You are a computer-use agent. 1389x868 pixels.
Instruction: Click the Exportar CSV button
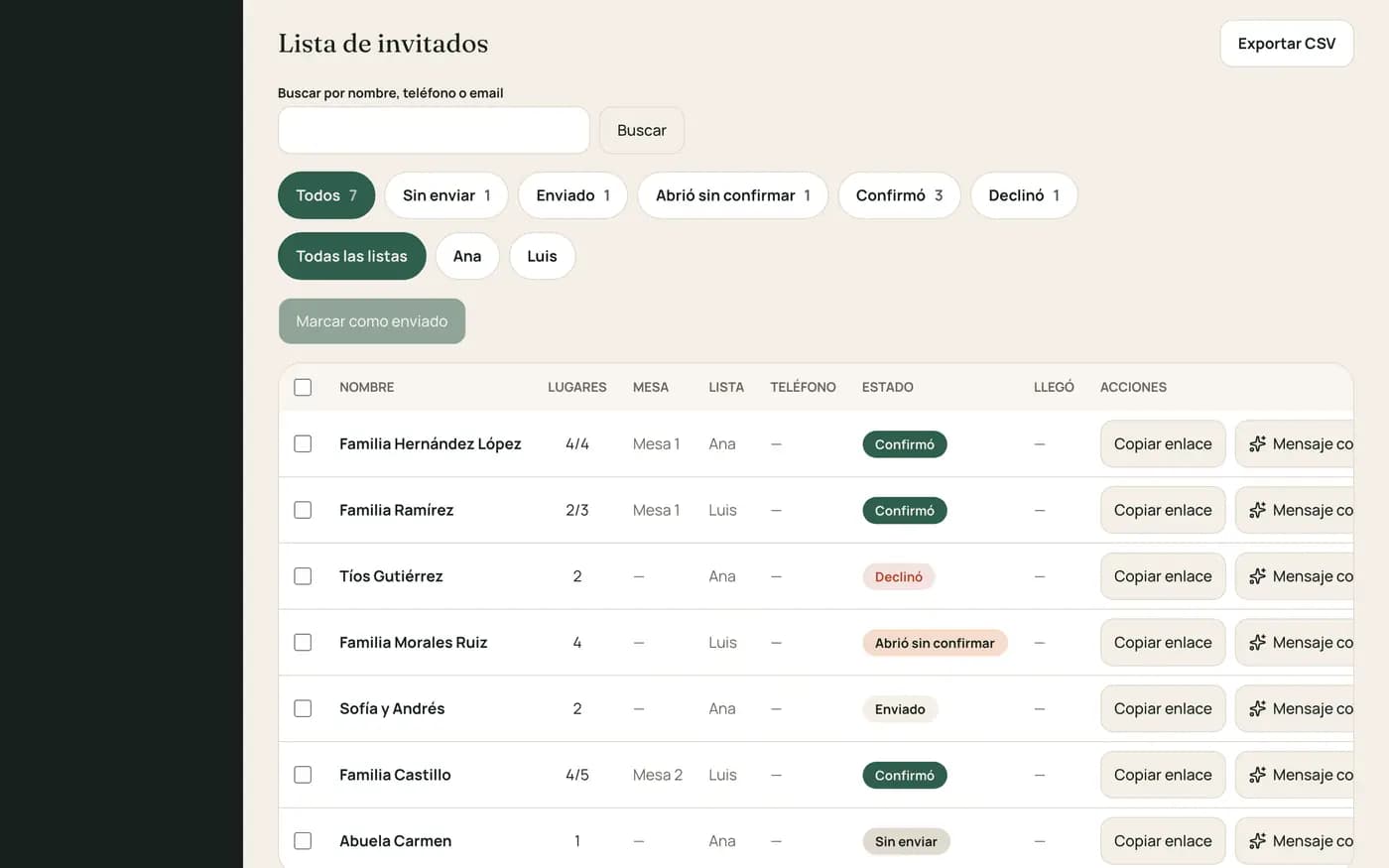(x=1287, y=44)
